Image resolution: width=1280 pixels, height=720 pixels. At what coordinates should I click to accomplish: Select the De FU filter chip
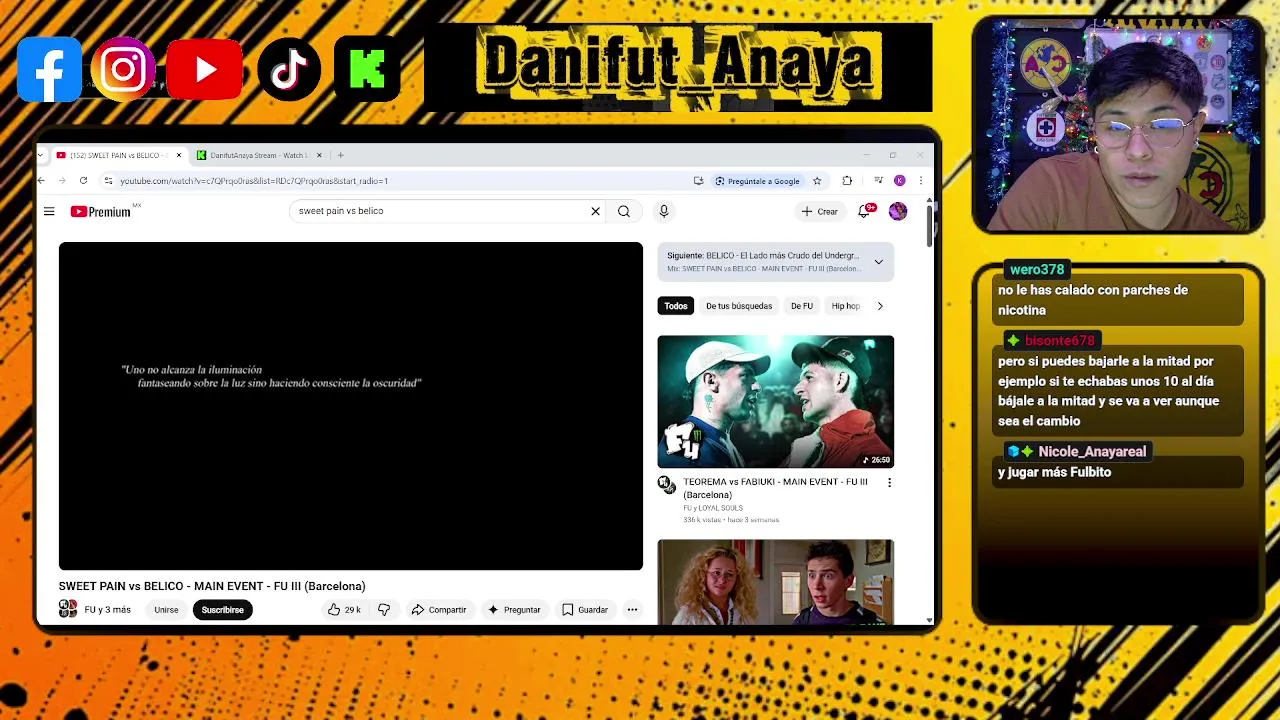(802, 306)
